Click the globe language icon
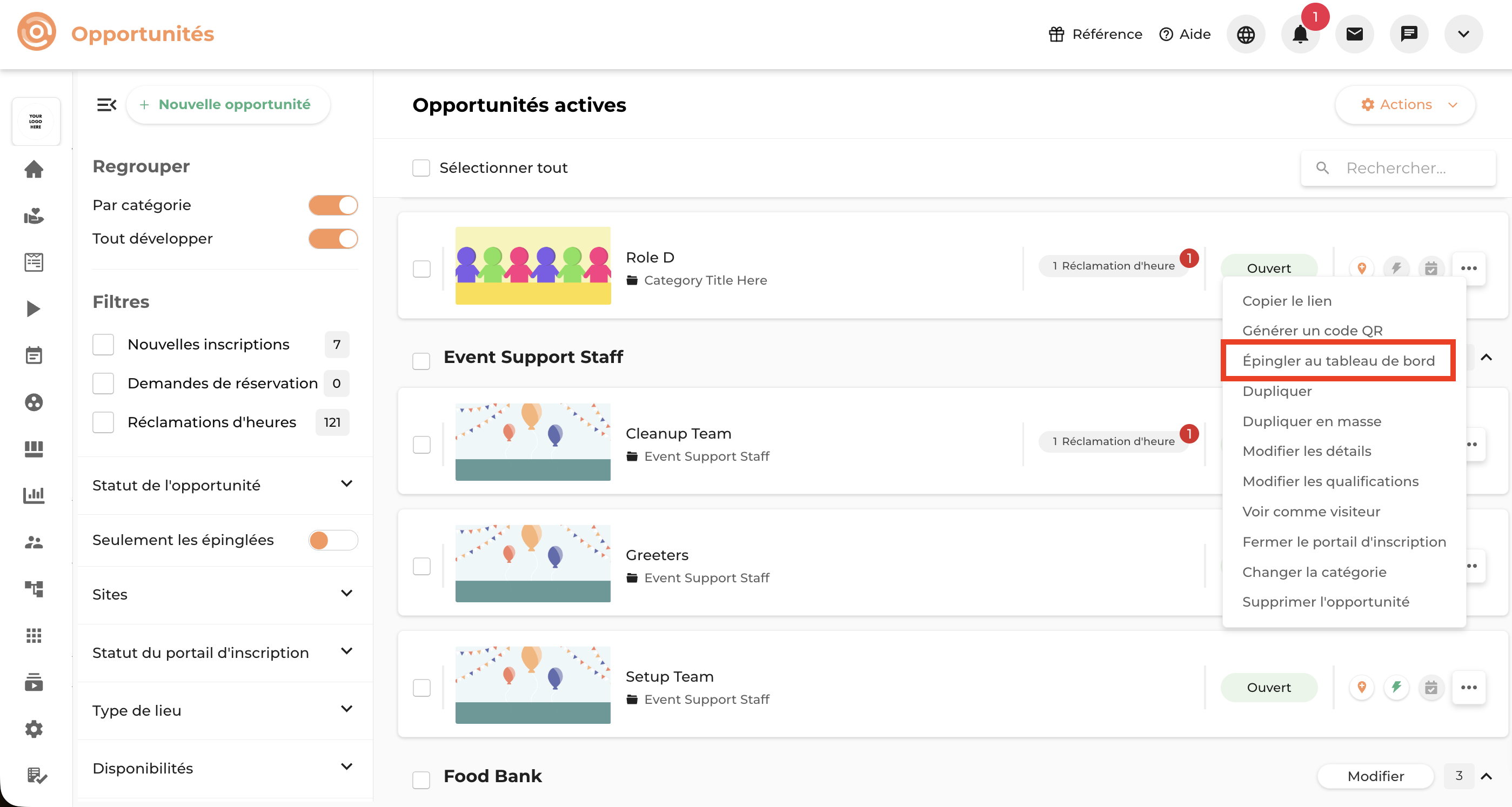1512x807 pixels. (1246, 34)
